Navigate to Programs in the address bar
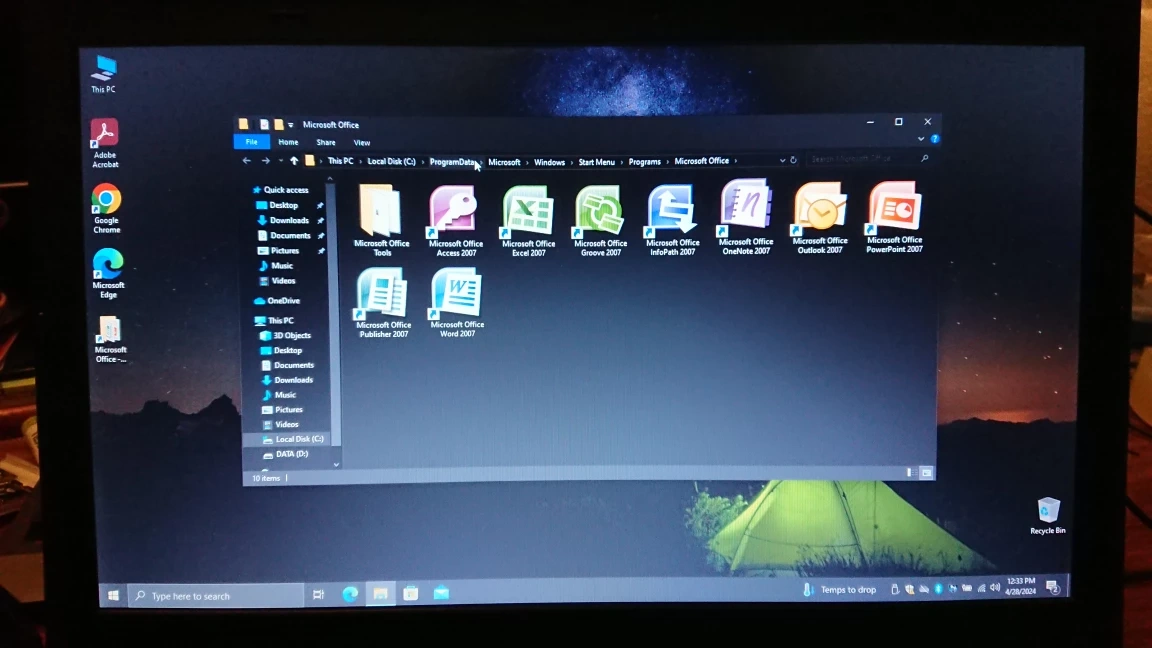The height and width of the screenshot is (648, 1152). [644, 162]
